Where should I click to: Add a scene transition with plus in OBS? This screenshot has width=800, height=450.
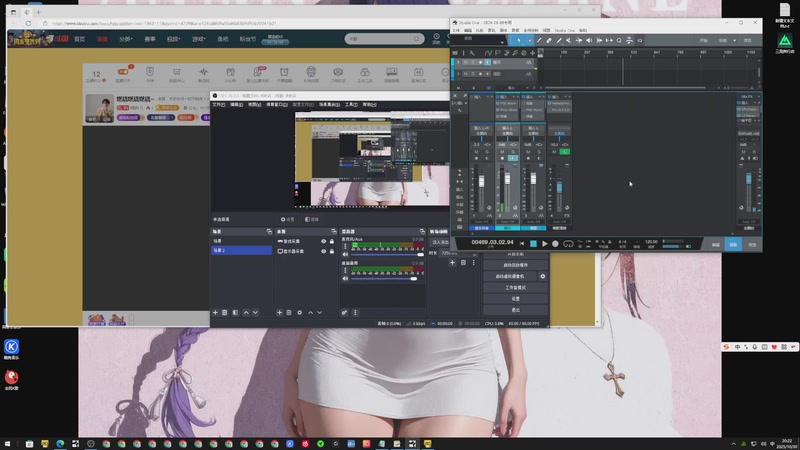(x=452, y=263)
